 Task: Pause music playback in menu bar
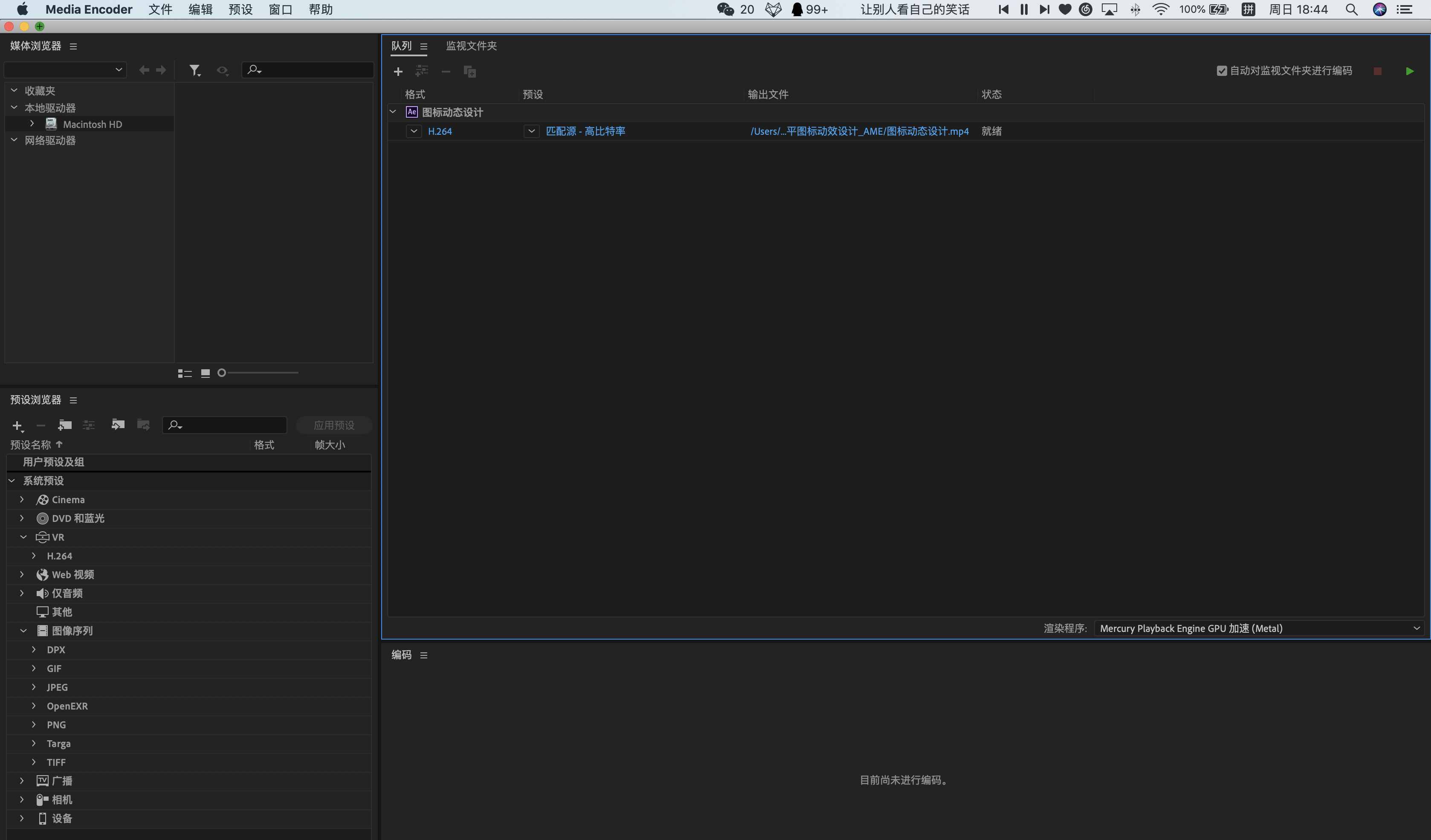[x=1024, y=10]
